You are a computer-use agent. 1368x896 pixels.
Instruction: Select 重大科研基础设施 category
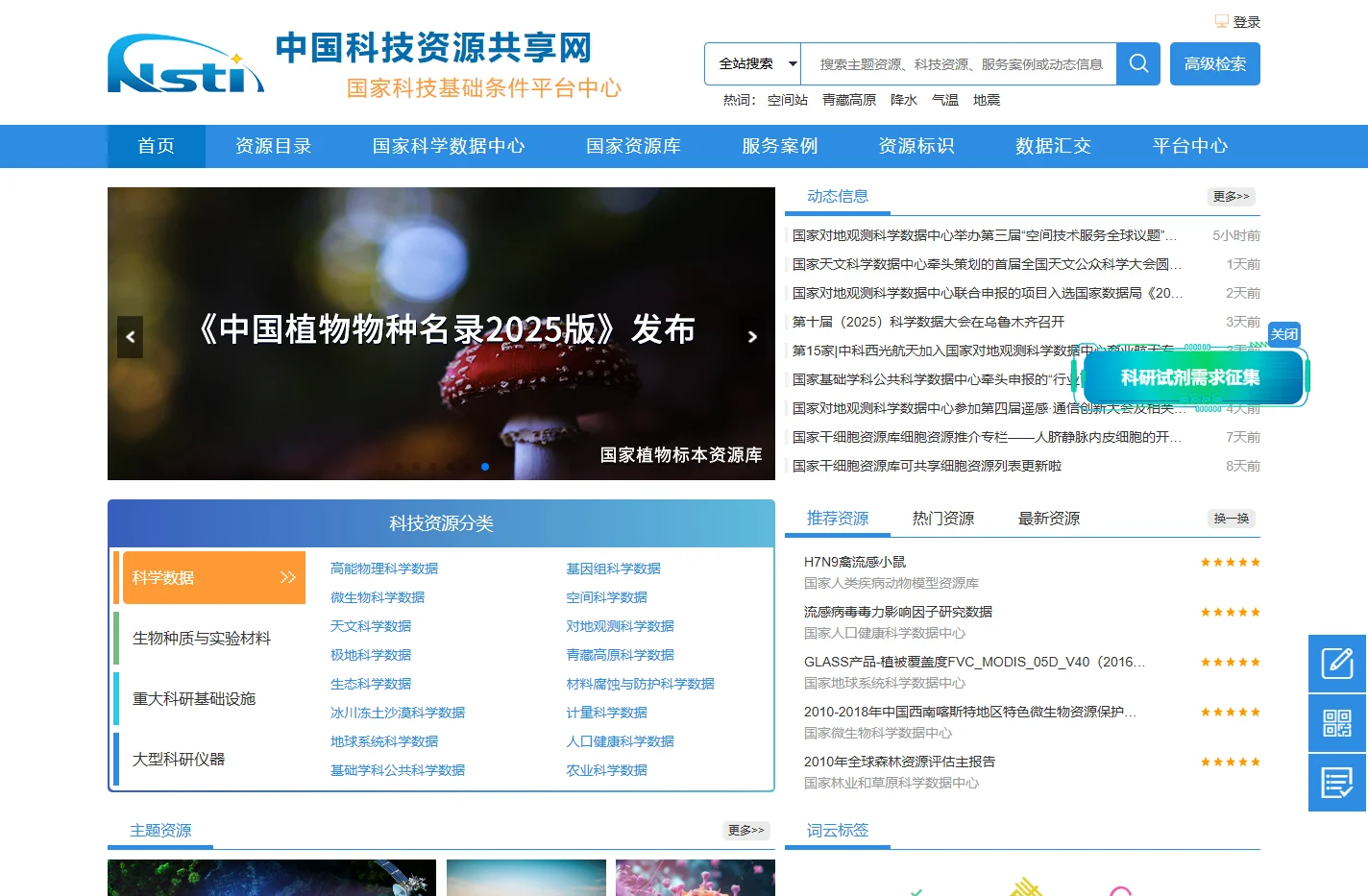click(194, 698)
